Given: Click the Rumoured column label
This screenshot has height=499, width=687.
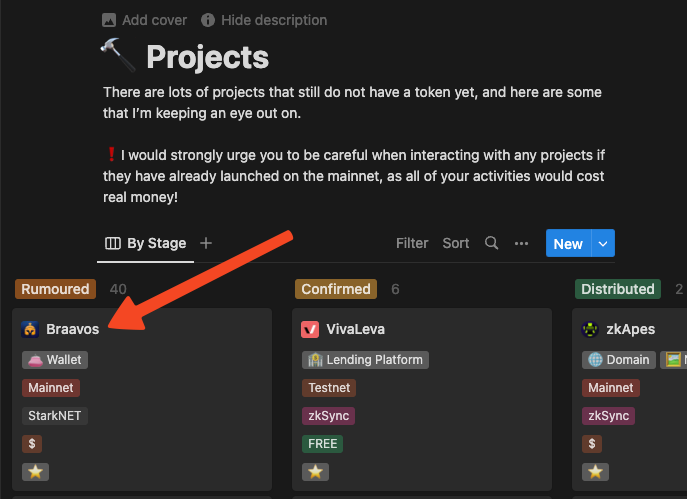Looking at the screenshot, I should pyautogui.click(x=55, y=289).
